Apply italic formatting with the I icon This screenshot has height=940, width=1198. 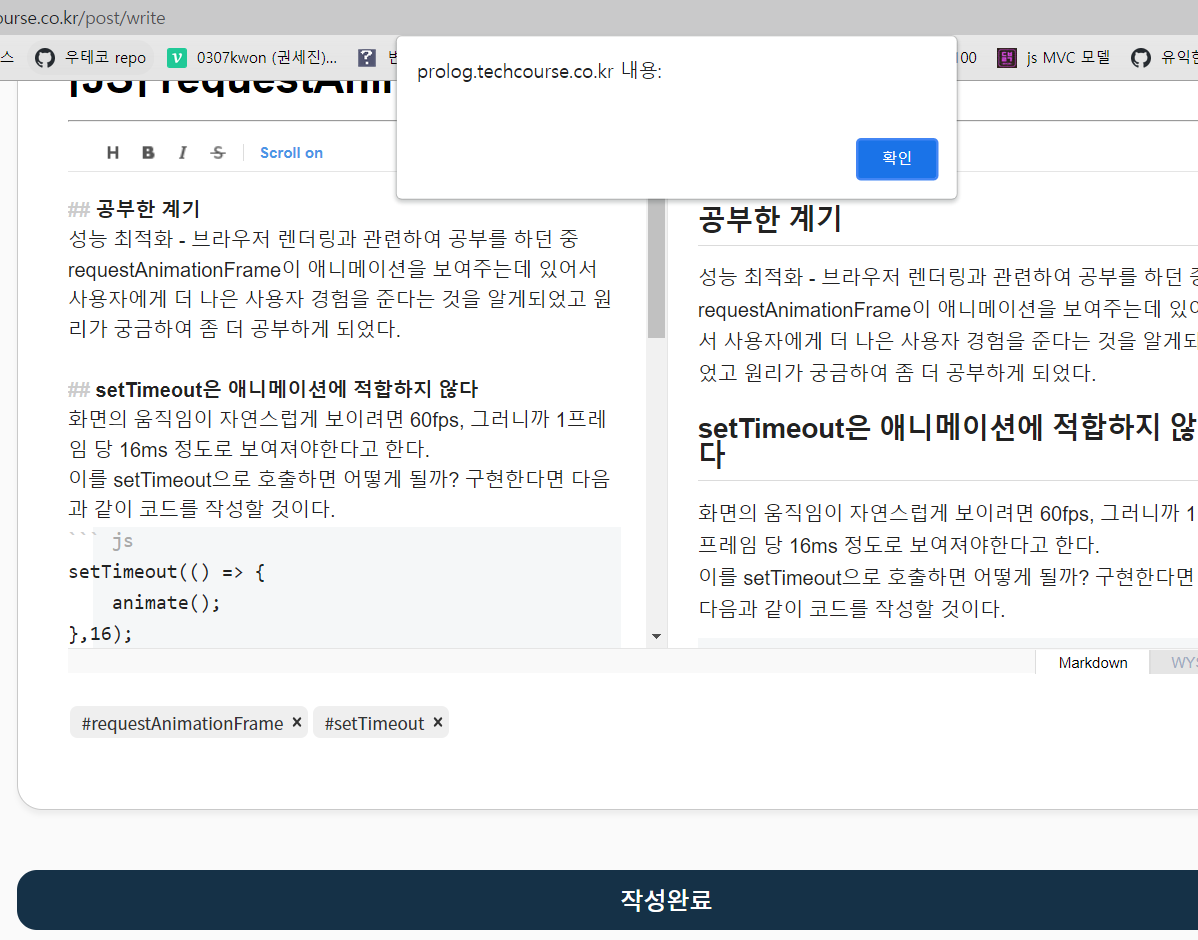tap(182, 152)
